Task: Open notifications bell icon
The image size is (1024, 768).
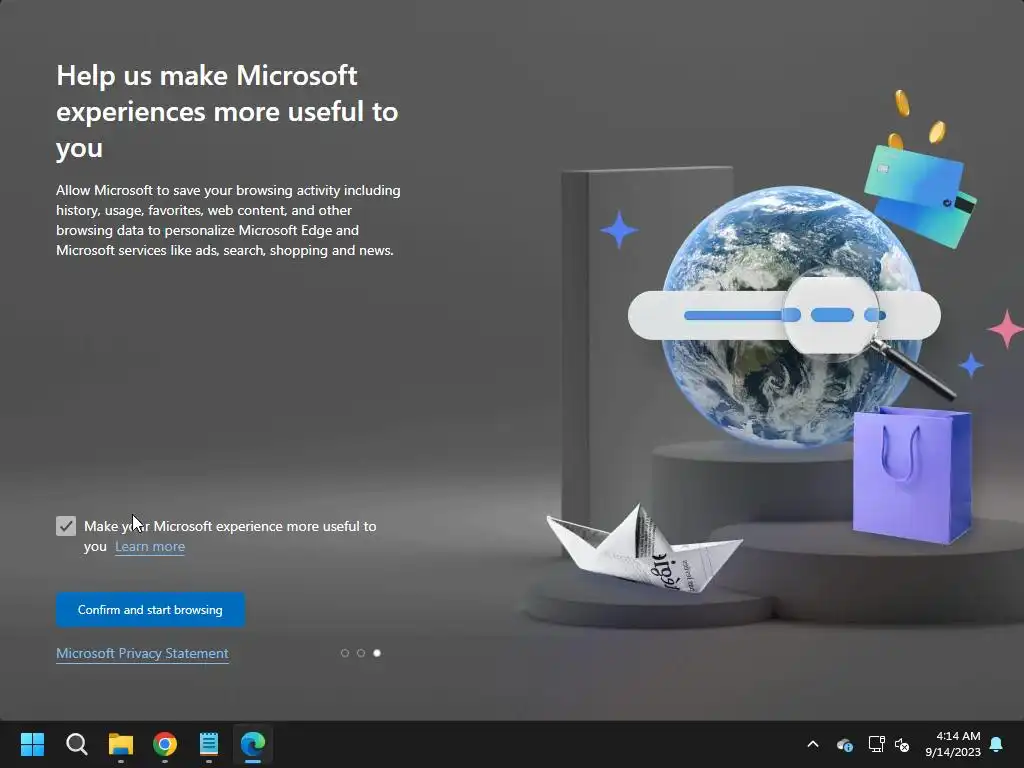Action: click(997, 744)
